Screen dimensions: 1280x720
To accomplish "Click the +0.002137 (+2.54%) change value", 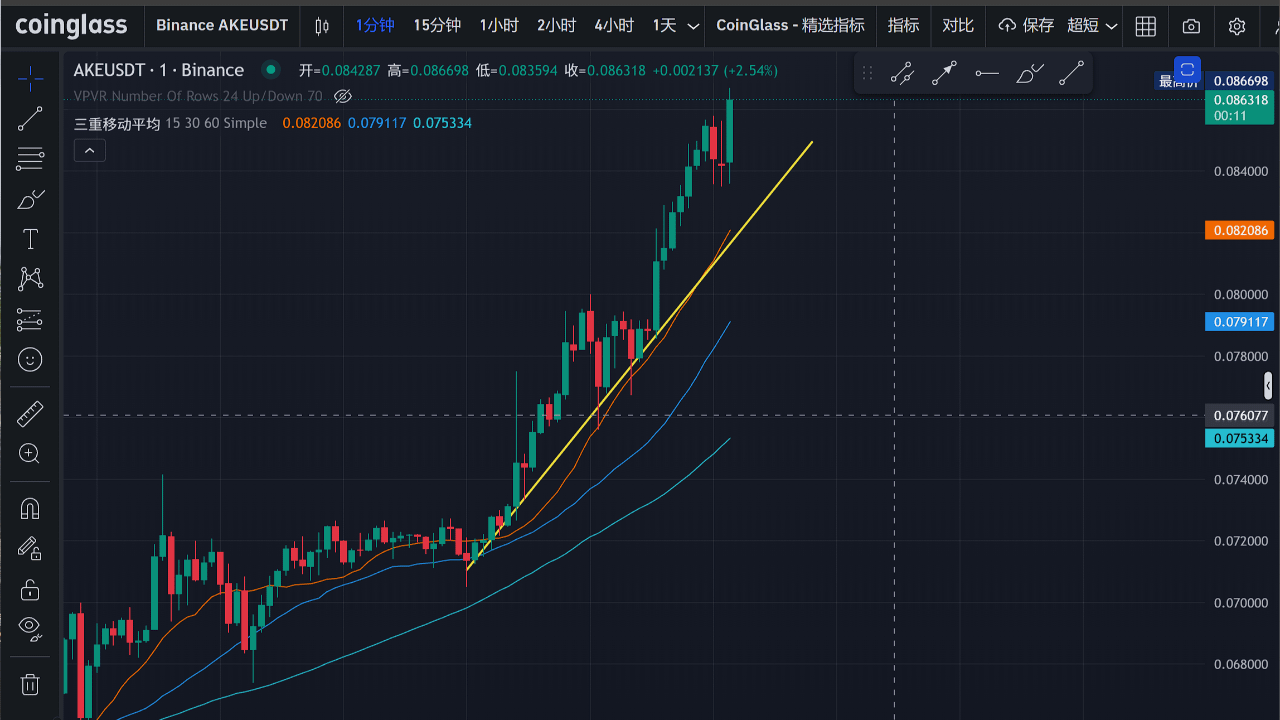I will coord(715,71).
